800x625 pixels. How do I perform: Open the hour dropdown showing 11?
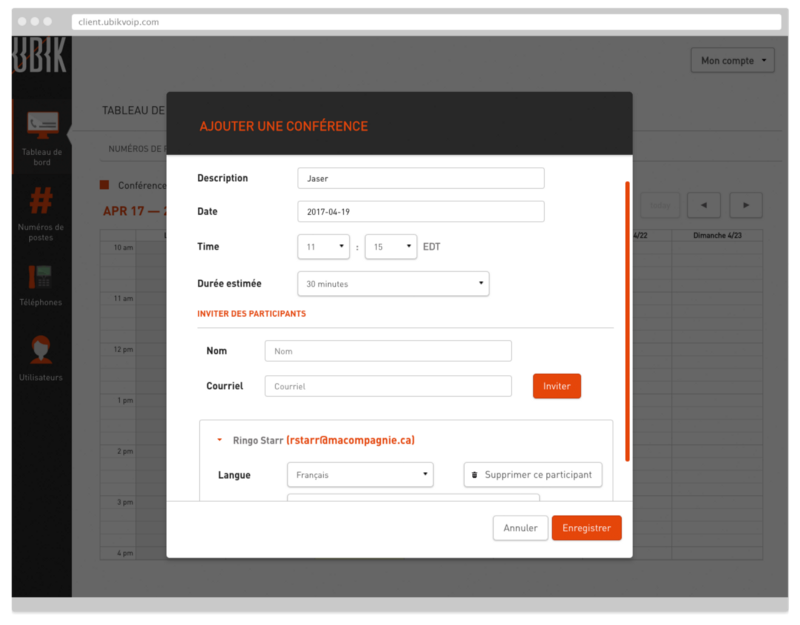(323, 247)
